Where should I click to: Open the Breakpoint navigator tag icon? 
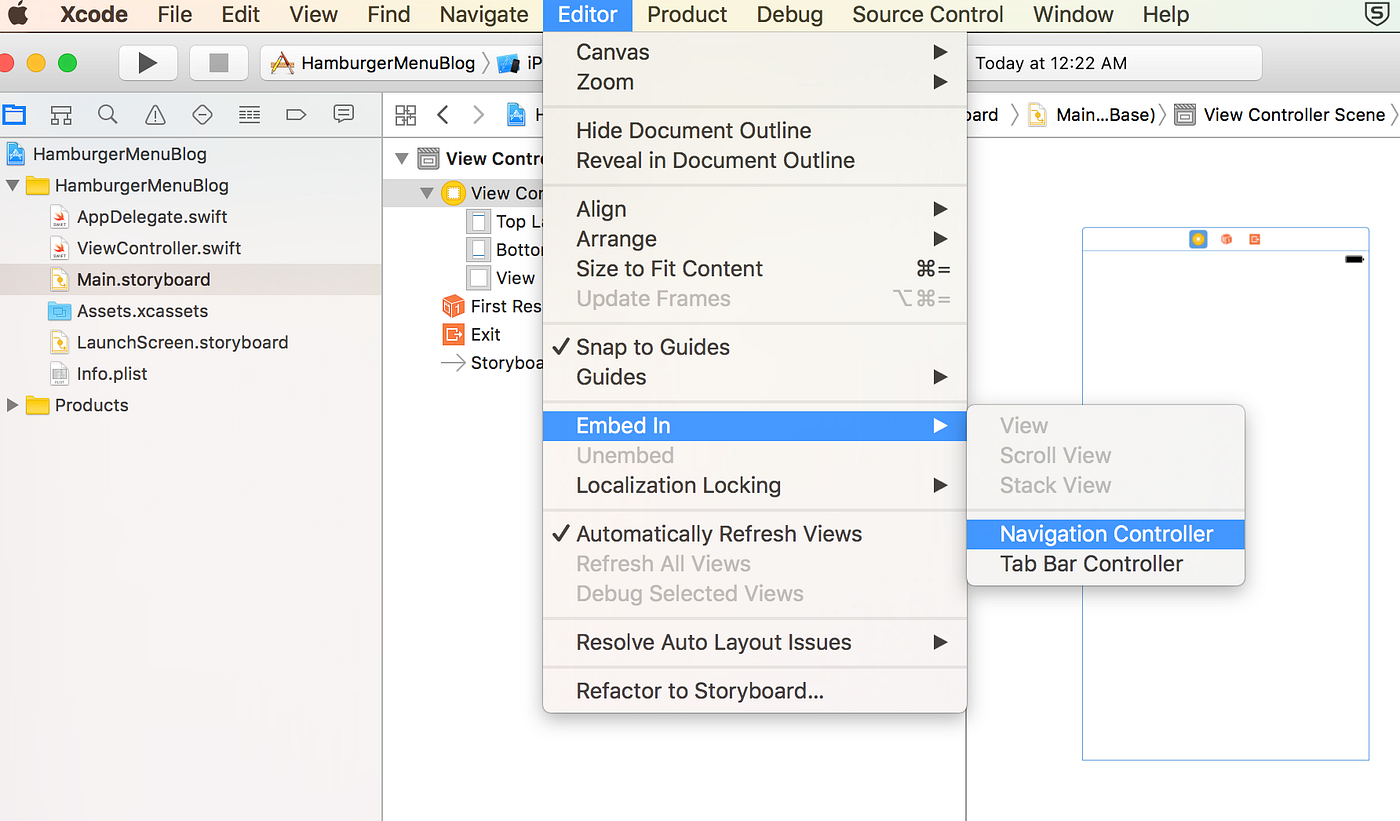pyautogui.click(x=296, y=114)
